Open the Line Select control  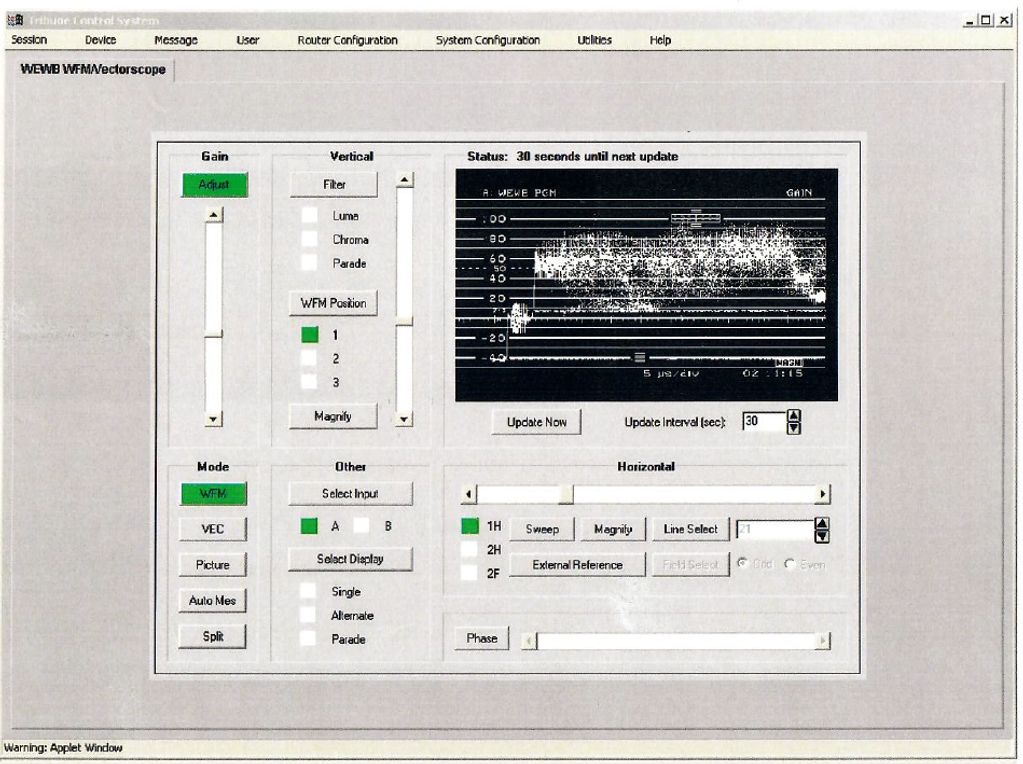688,530
